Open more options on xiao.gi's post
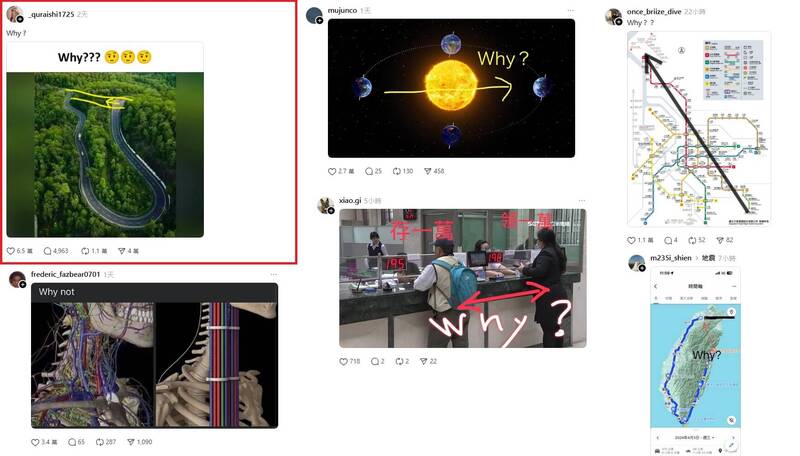This screenshot has width=800, height=456. coord(582,201)
